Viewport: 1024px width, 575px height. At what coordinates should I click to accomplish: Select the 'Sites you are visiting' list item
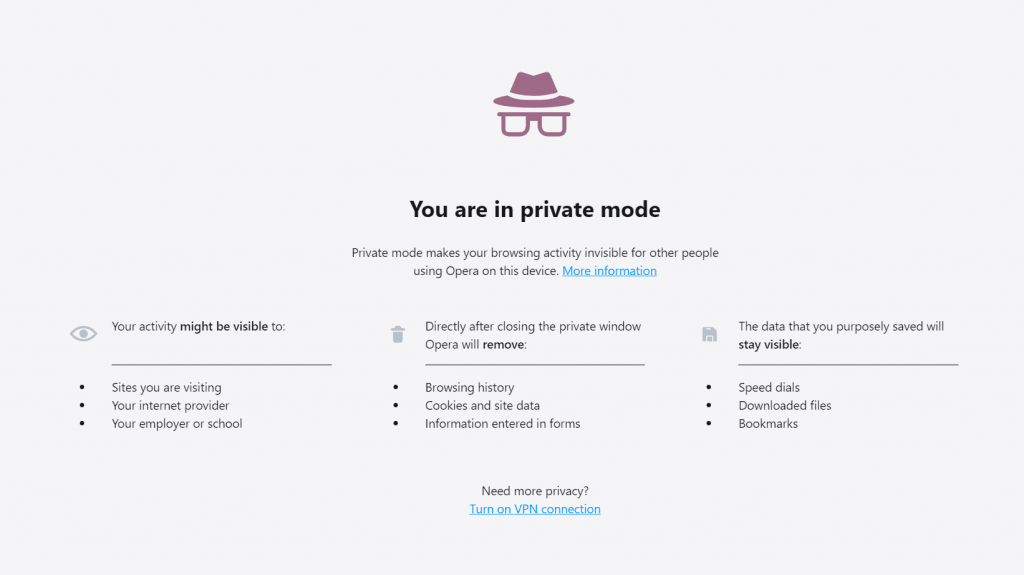tap(167, 387)
